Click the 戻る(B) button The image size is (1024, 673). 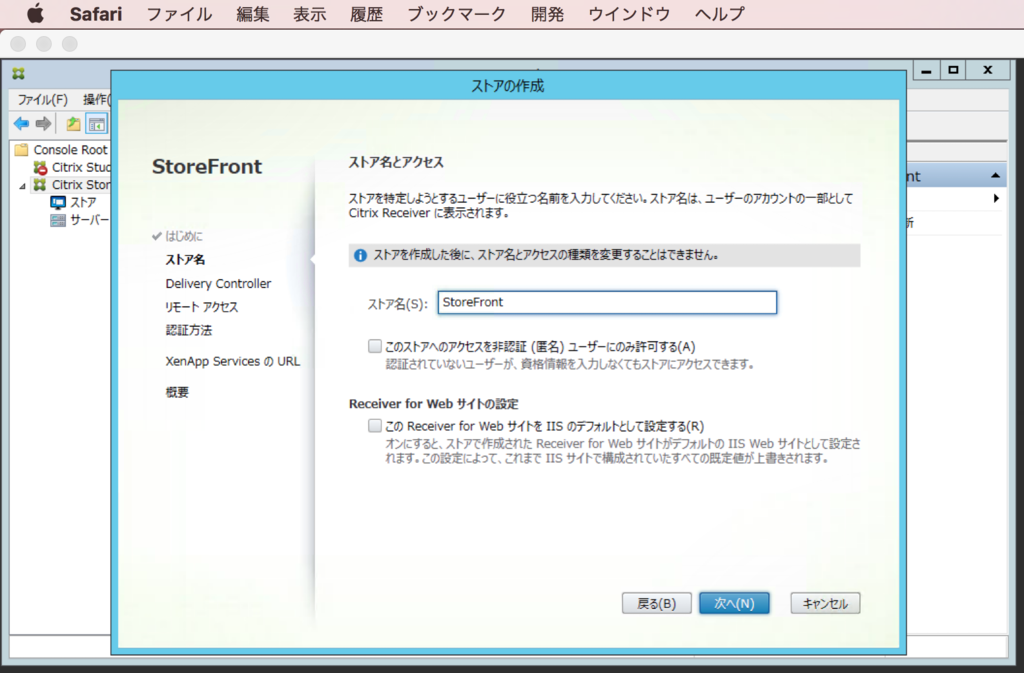coord(656,603)
